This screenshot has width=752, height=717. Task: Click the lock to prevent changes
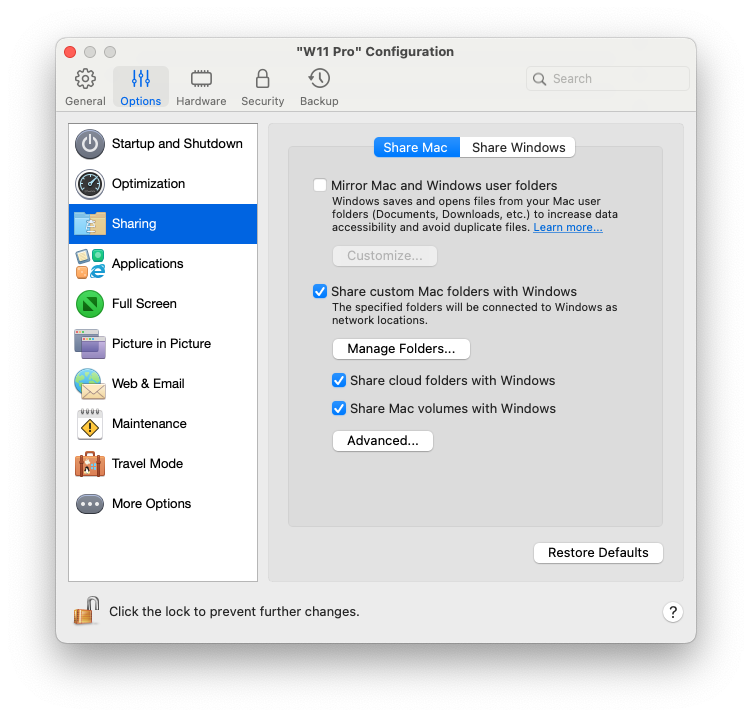coord(86,611)
